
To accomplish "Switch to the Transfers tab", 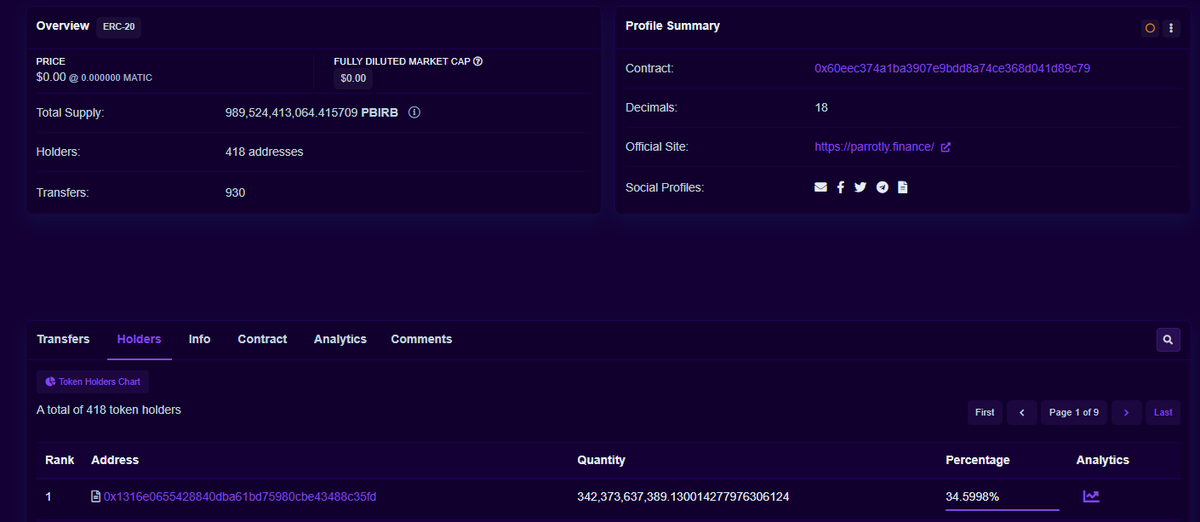I will (x=63, y=339).
